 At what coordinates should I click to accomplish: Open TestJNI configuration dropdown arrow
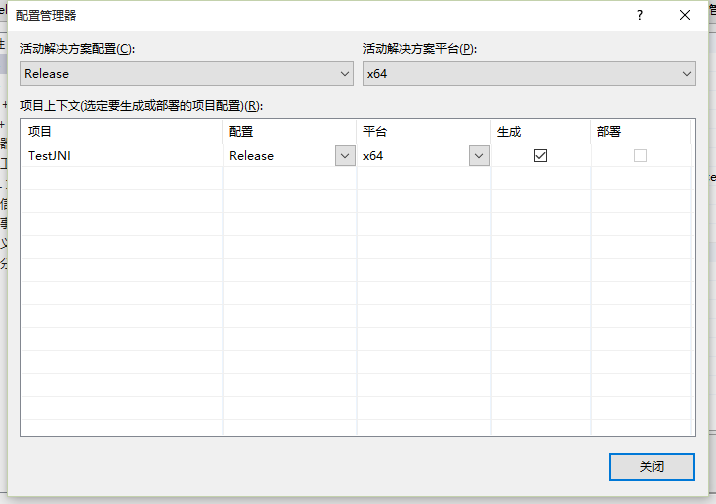pos(345,156)
